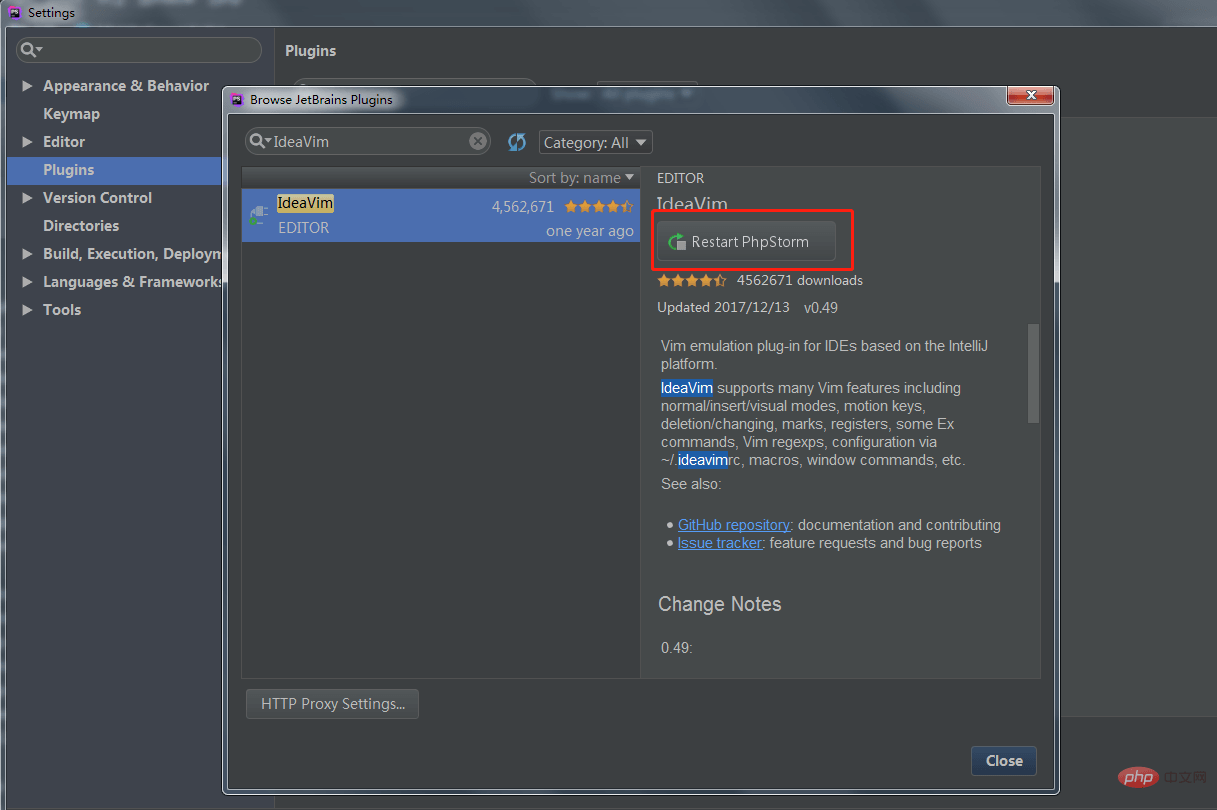Viewport: 1217px width, 810px height.
Task: Expand the Appearance & Behavior node
Action: coord(27,86)
